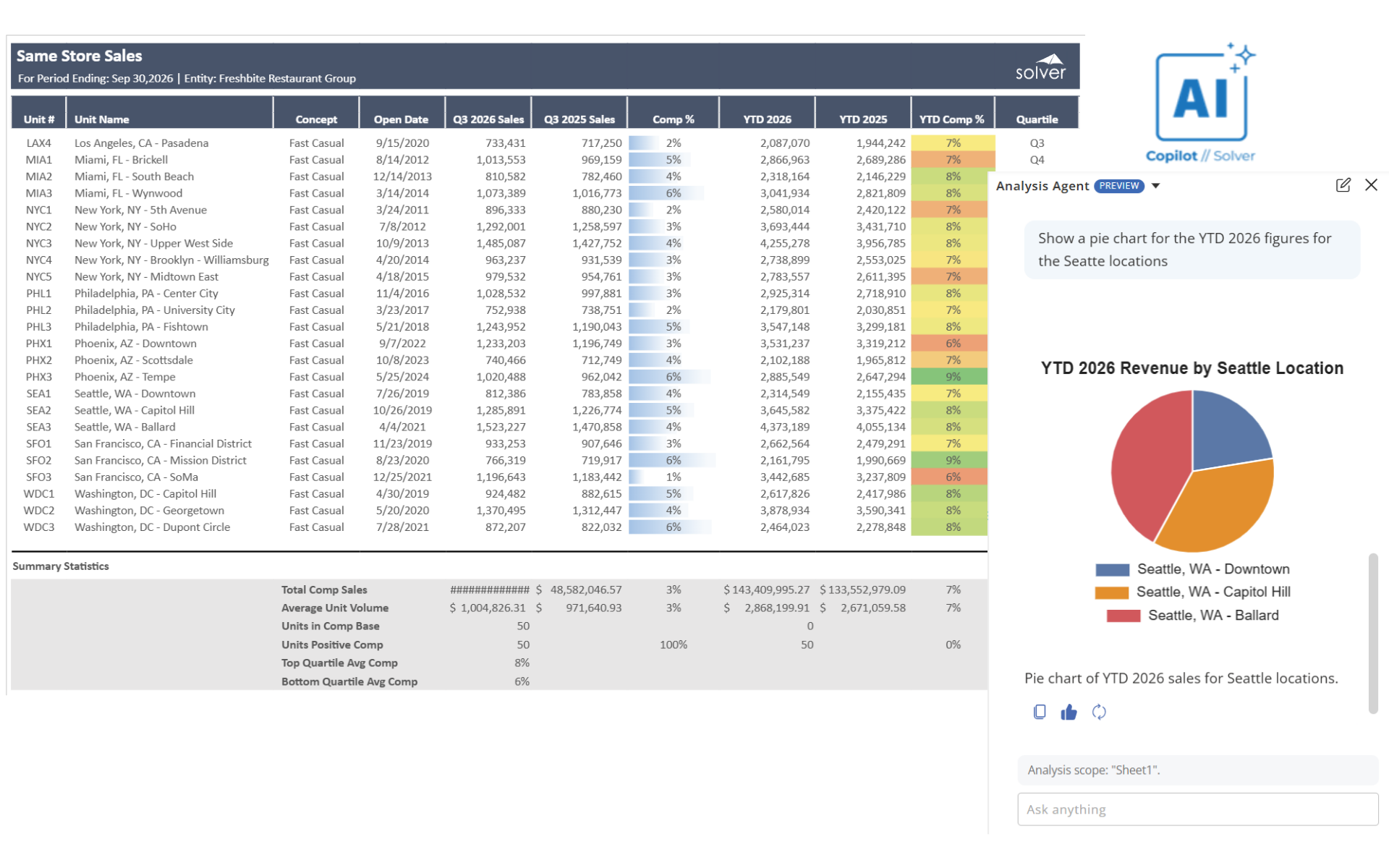Close the Analysis Agent panel
This screenshot has height=868, width=1389.
(x=1371, y=185)
